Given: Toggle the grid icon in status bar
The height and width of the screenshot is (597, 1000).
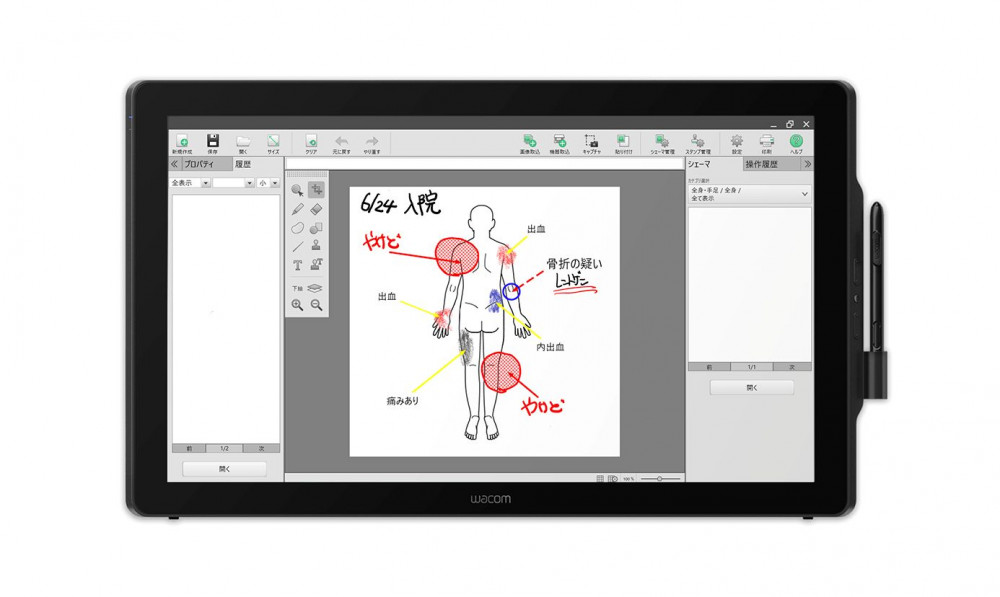Looking at the screenshot, I should point(600,478).
